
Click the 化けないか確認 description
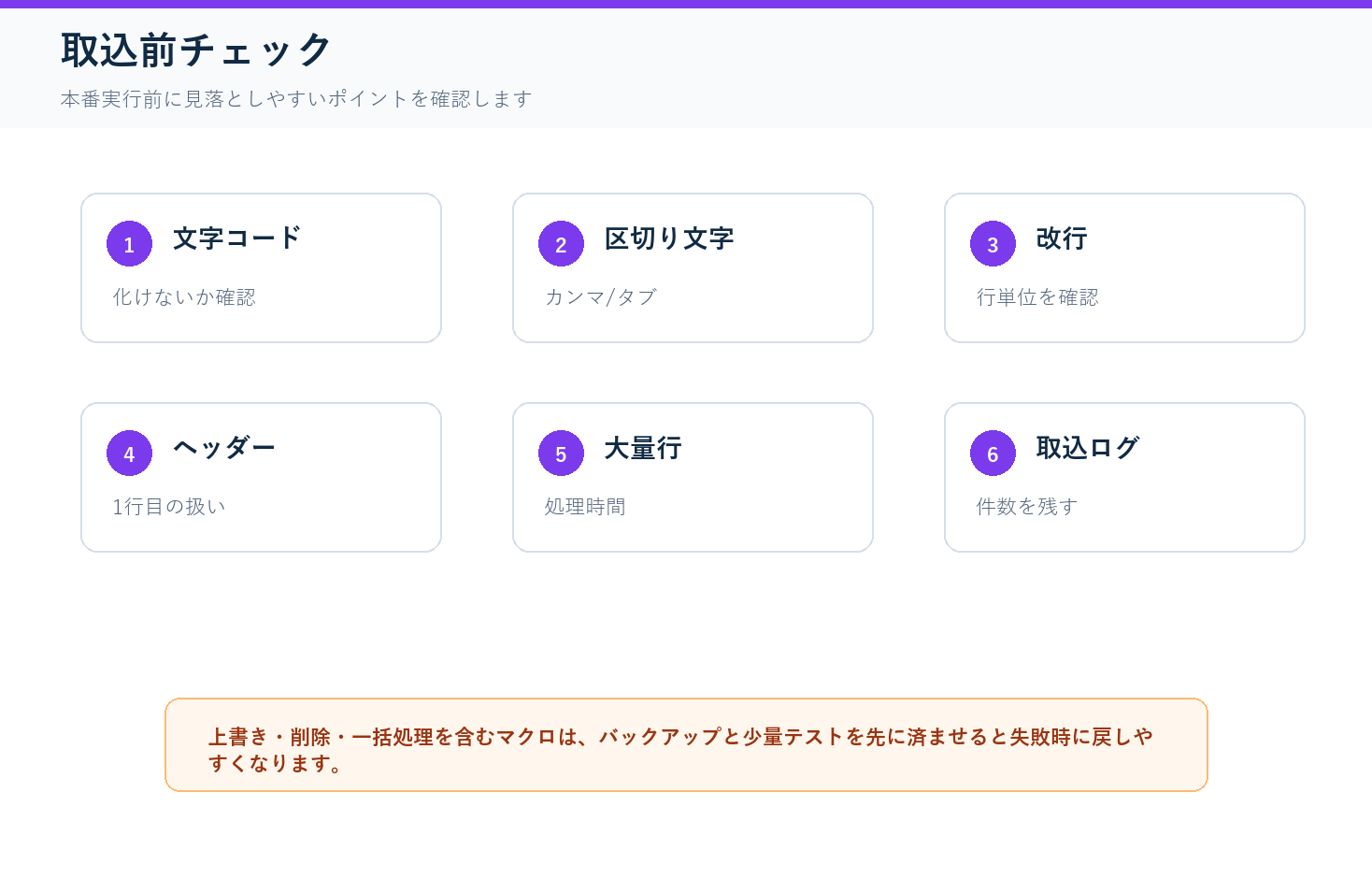pos(184,297)
